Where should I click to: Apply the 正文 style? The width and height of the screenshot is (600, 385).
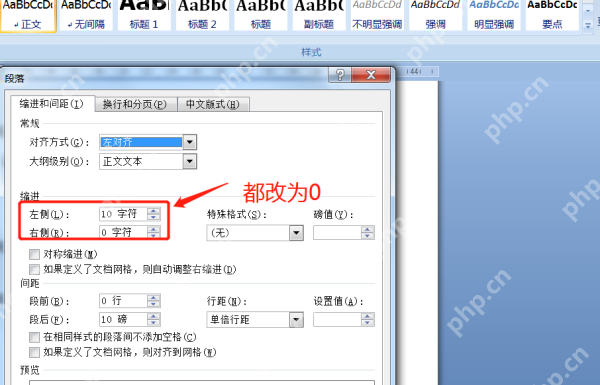point(28,15)
